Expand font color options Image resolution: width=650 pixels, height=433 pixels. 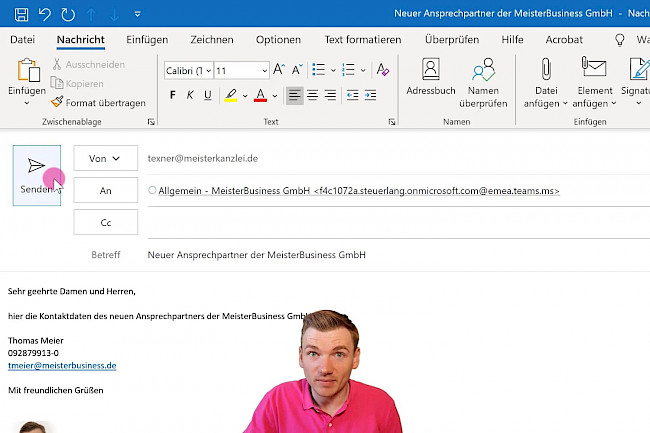(x=275, y=96)
